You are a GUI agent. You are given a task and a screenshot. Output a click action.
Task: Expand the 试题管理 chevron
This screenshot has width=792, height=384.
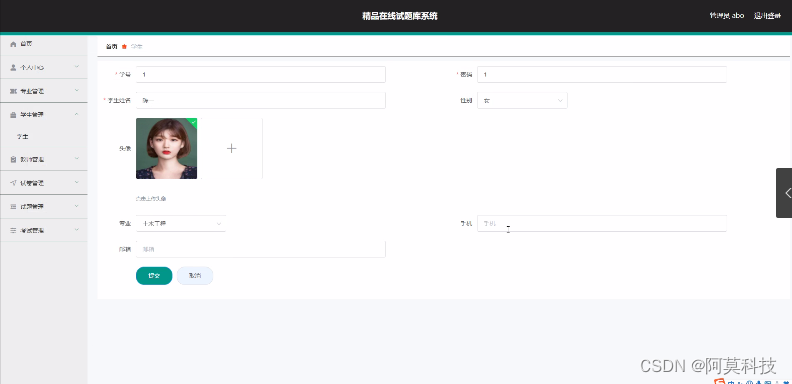77,206
